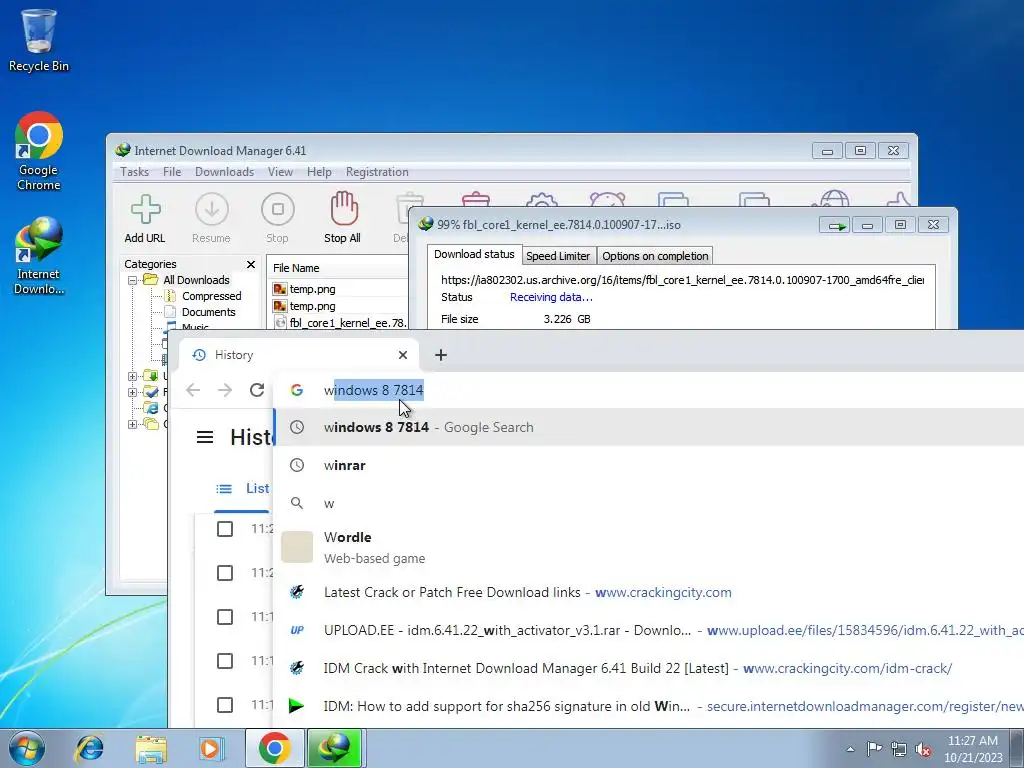Select the second temp.png file row
Screen dimensions: 1024x768
point(340,306)
